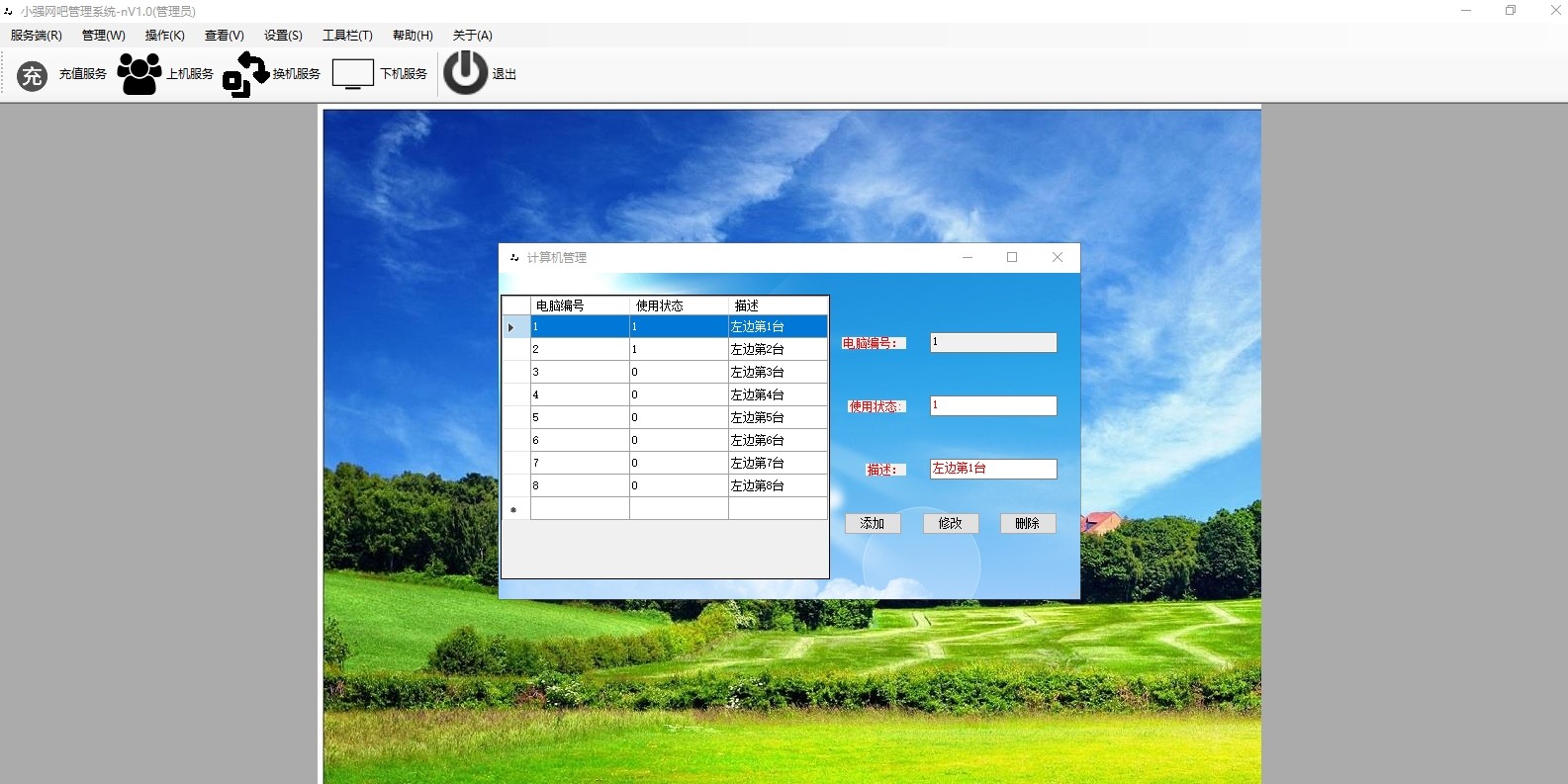Open the 服务端(R) menu
The width and height of the screenshot is (1568, 784).
point(37,36)
